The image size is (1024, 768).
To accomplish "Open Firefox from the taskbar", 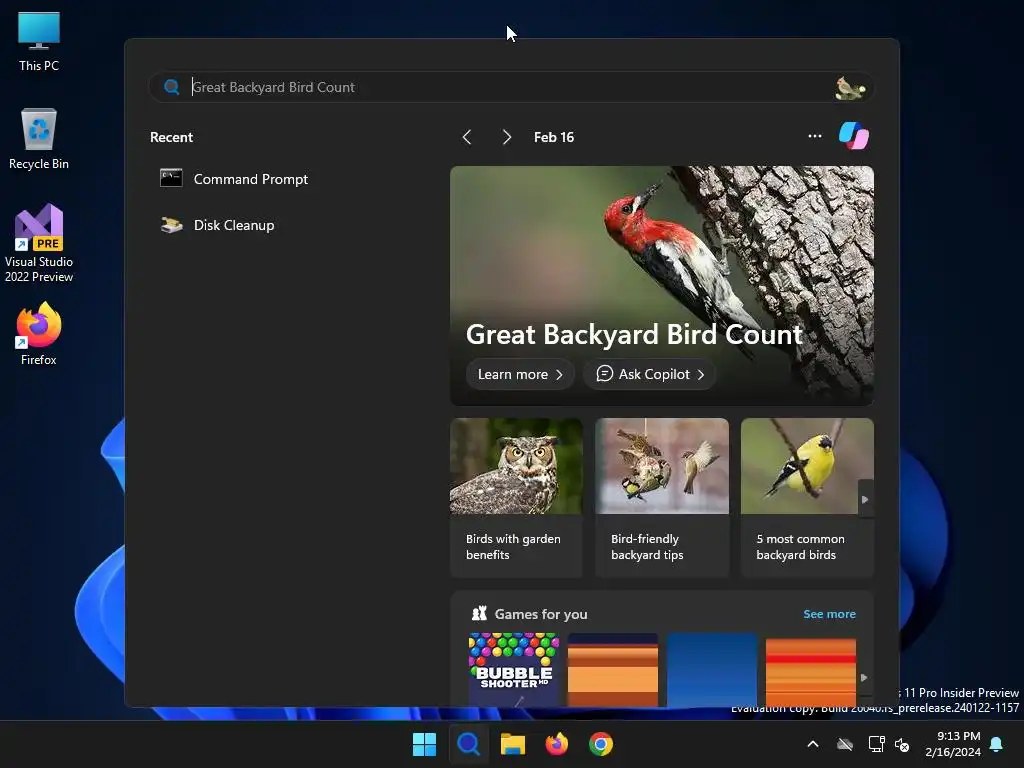I will pos(556,744).
